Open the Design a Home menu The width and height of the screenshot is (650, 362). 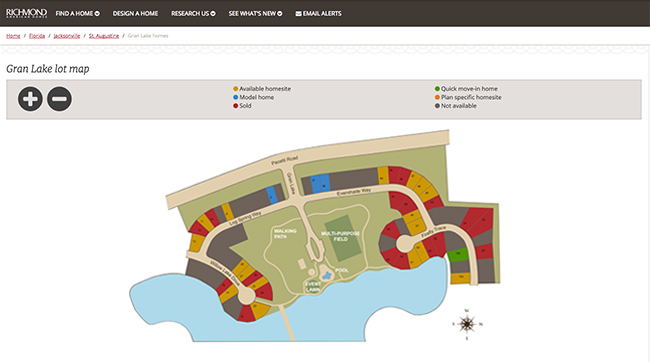click(x=135, y=14)
